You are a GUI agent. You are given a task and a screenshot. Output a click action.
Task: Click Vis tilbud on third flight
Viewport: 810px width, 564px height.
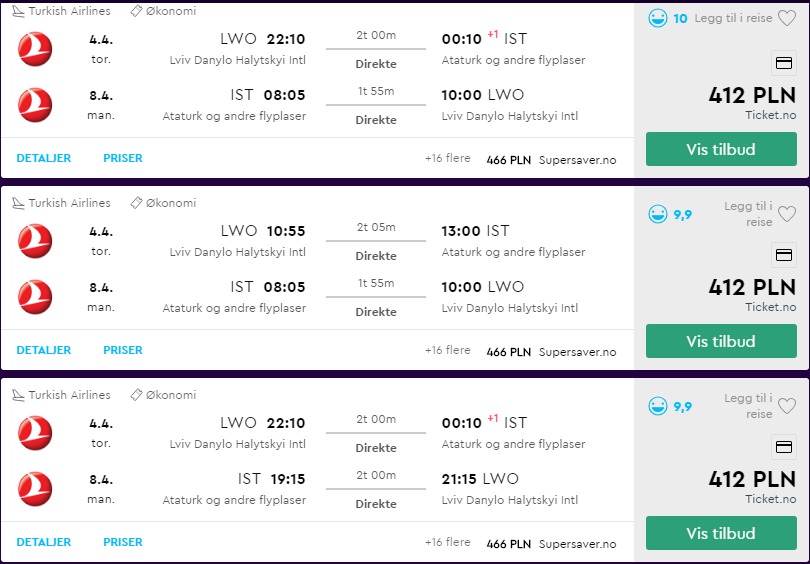tap(721, 533)
